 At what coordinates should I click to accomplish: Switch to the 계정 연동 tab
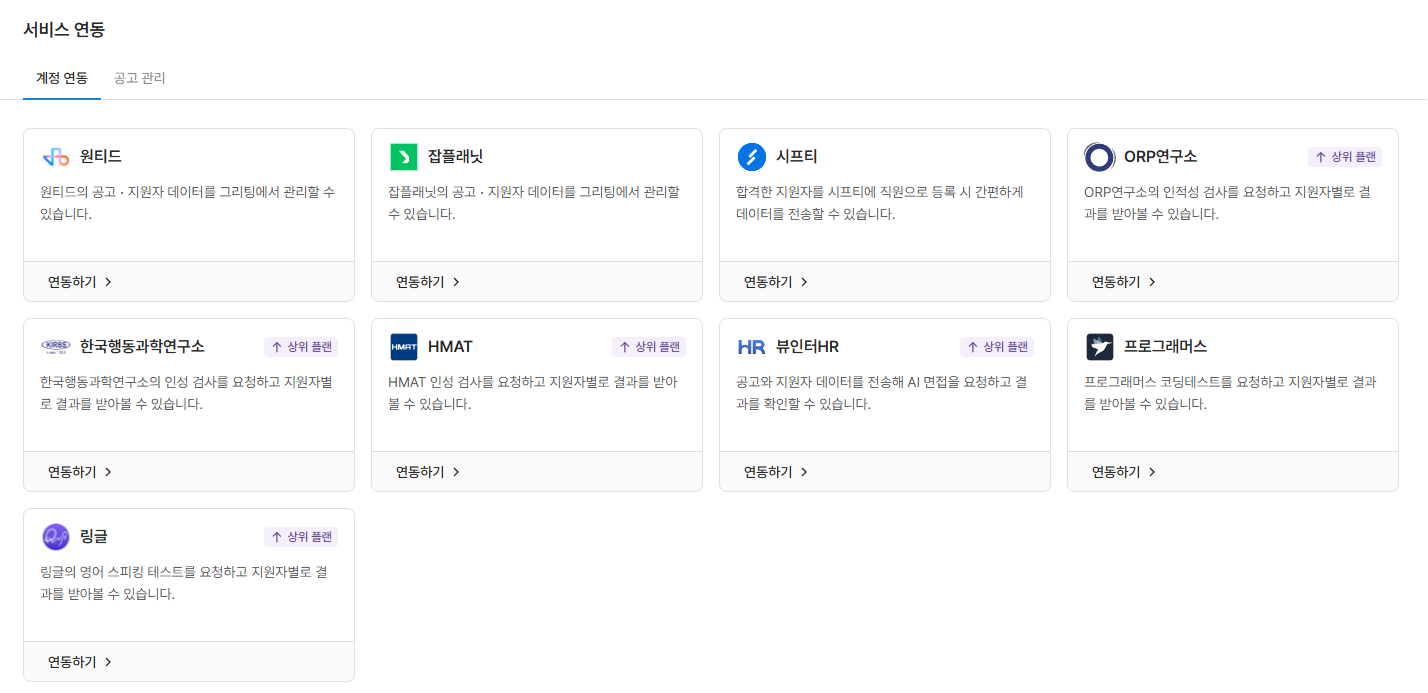[62, 78]
